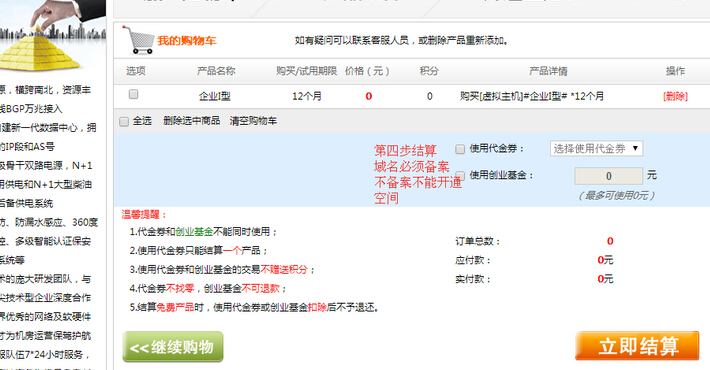
Task: Click the red price value 0 in 企业I型 row
Action: [x=369, y=96]
